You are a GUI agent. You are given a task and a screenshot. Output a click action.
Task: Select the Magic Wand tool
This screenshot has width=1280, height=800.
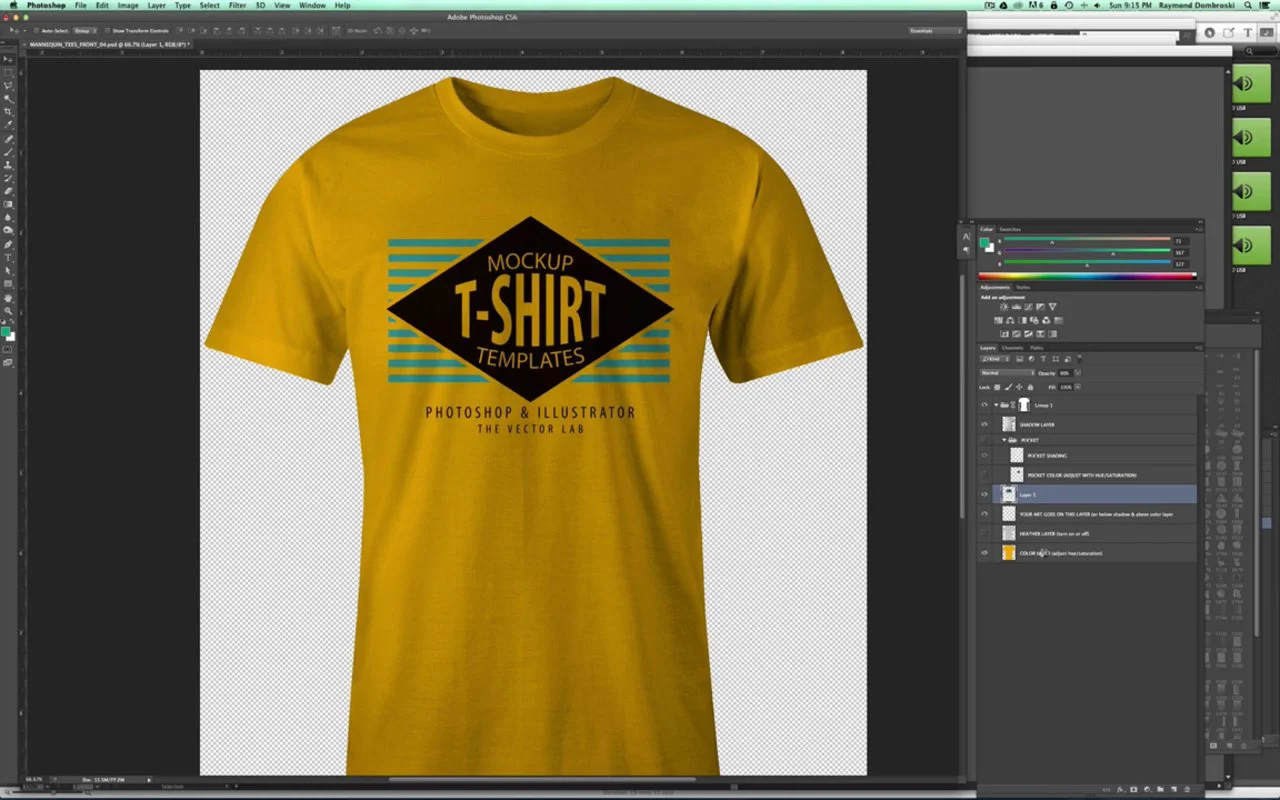coord(8,98)
